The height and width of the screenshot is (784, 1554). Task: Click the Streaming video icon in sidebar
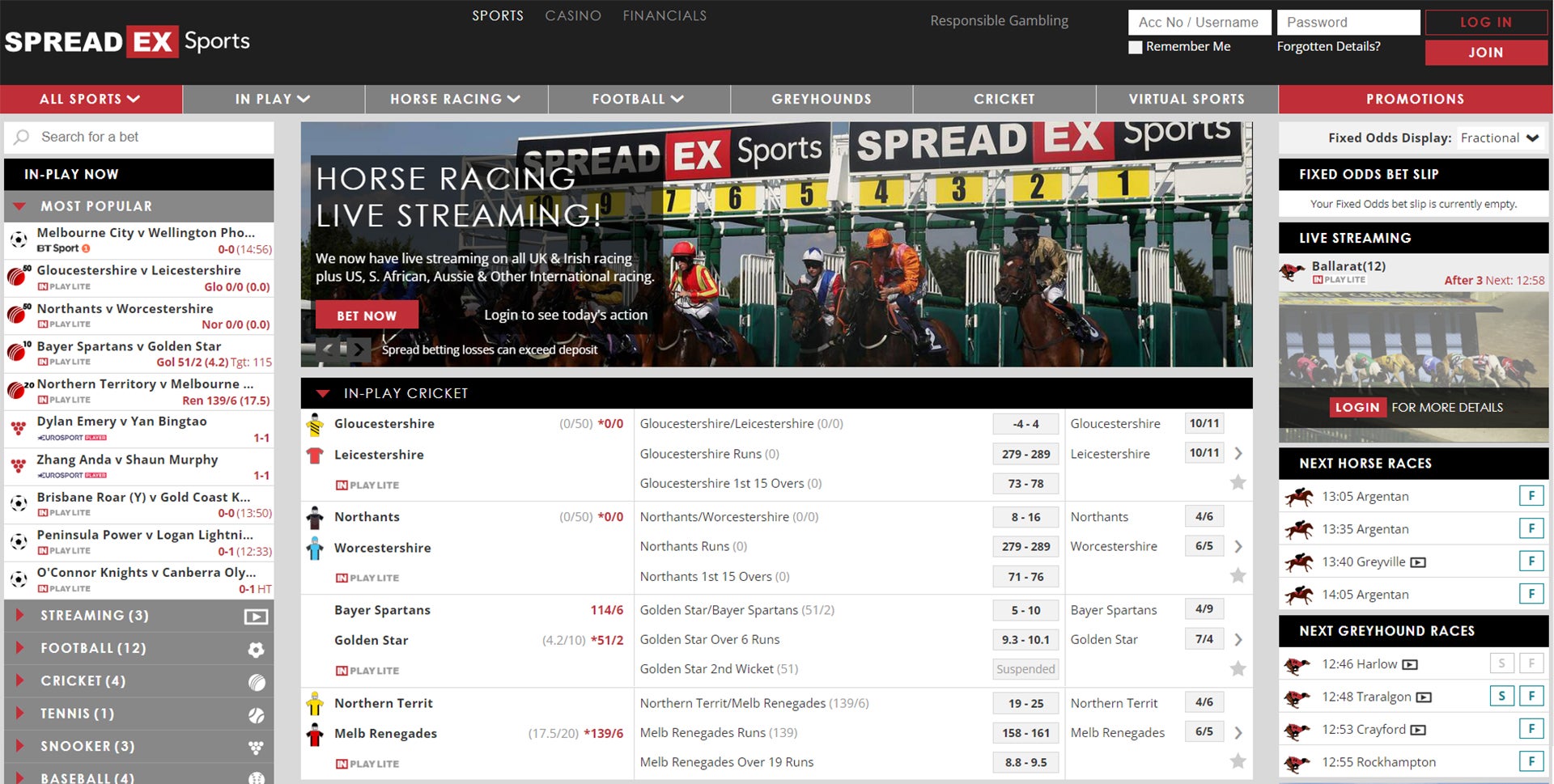coord(256,617)
